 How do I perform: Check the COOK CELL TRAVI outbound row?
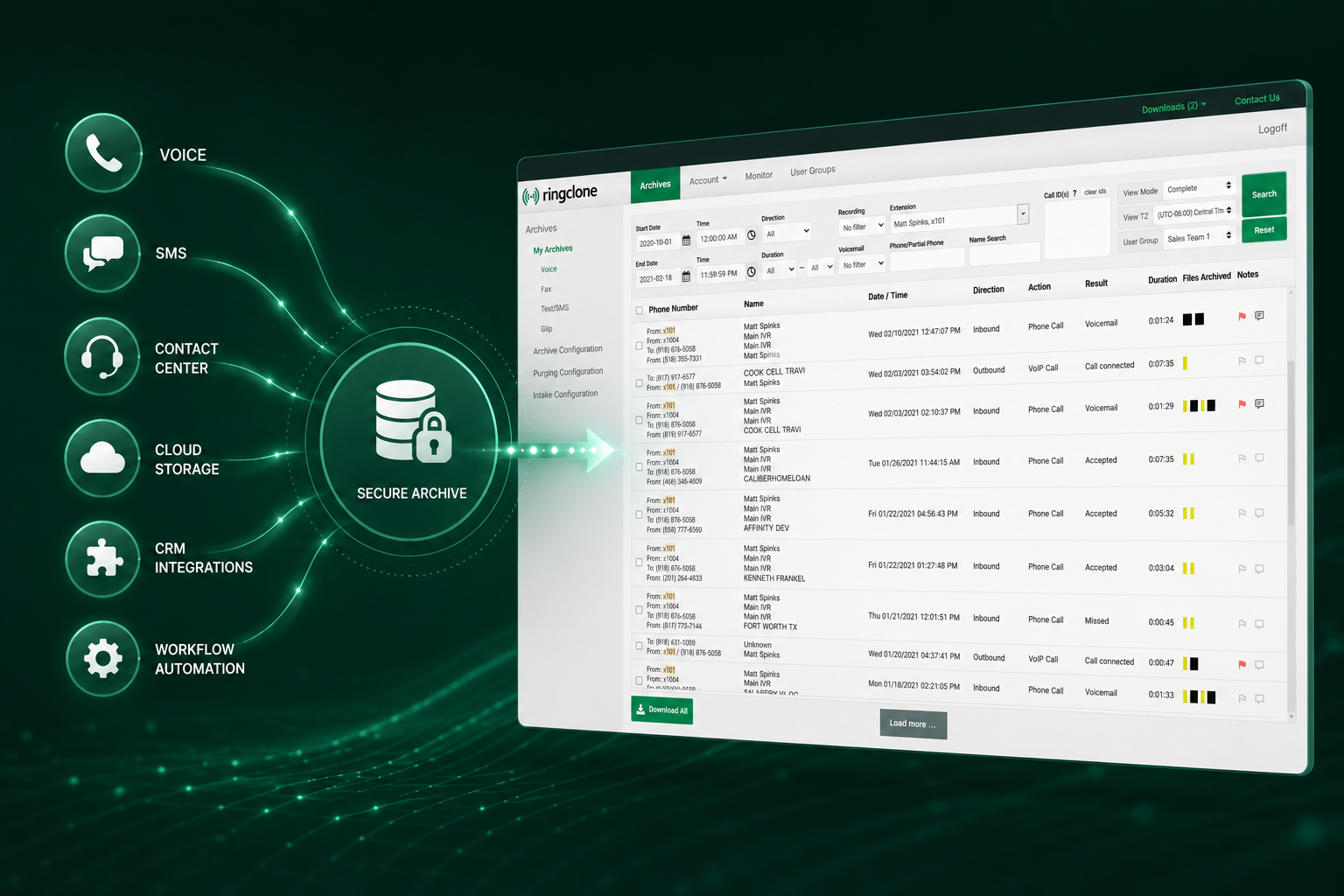(x=639, y=383)
